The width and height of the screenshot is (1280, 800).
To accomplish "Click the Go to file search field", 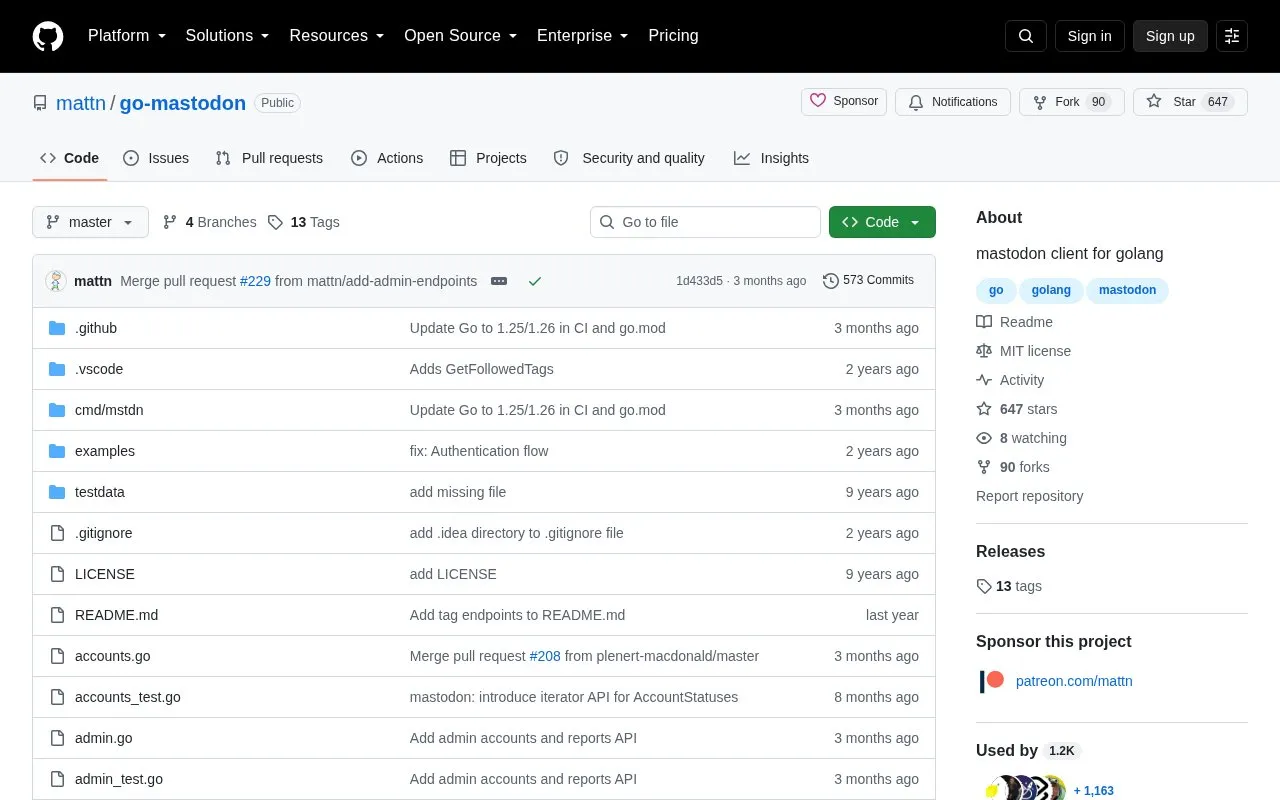I will [705, 222].
